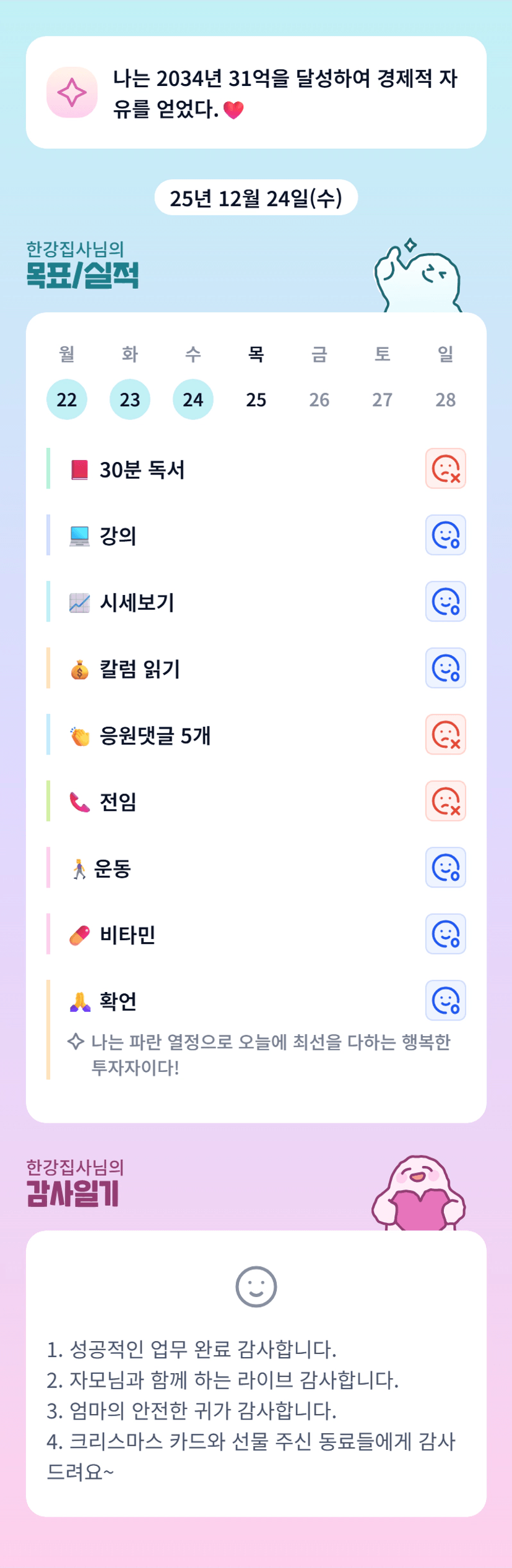Toggle the 응원댓글 5개 status face
Screen dimensions: 512x1568
(x=445, y=735)
